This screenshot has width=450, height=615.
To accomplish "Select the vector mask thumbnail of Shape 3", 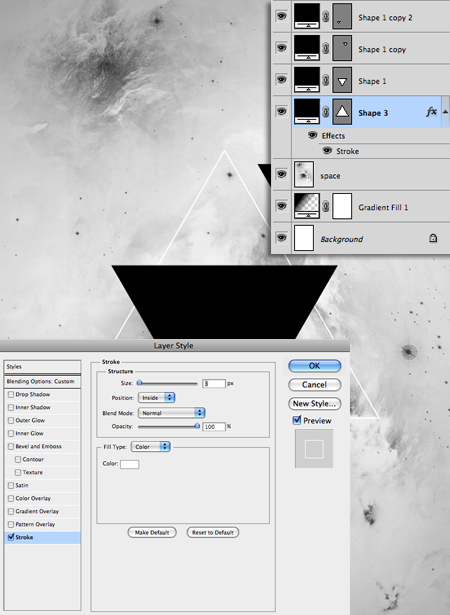I will pos(342,112).
